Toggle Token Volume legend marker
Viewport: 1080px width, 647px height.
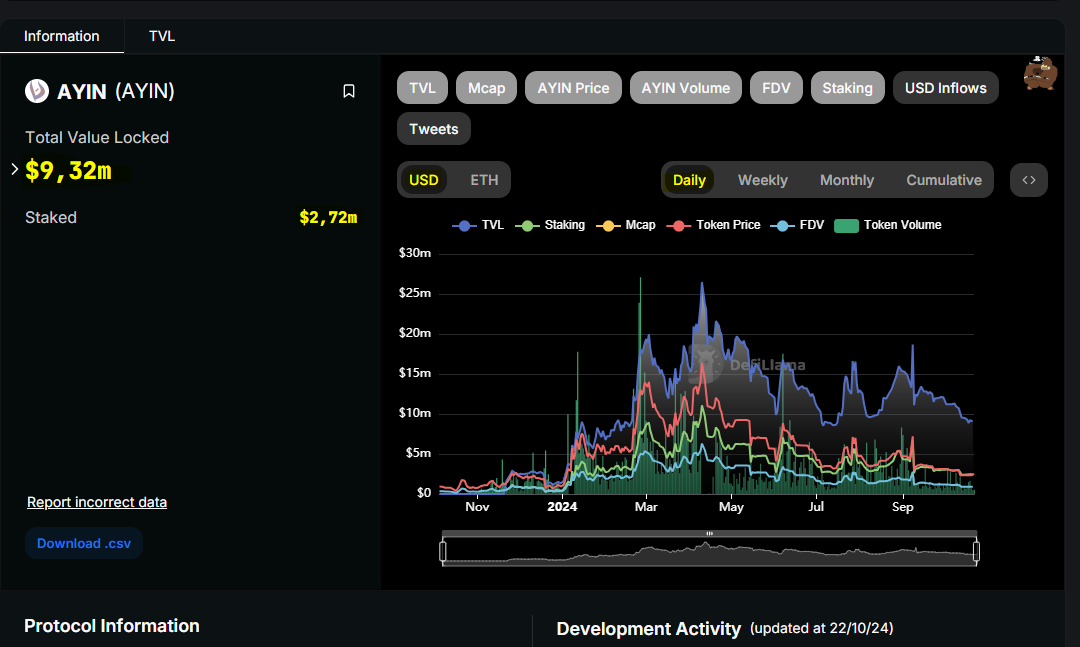click(846, 225)
